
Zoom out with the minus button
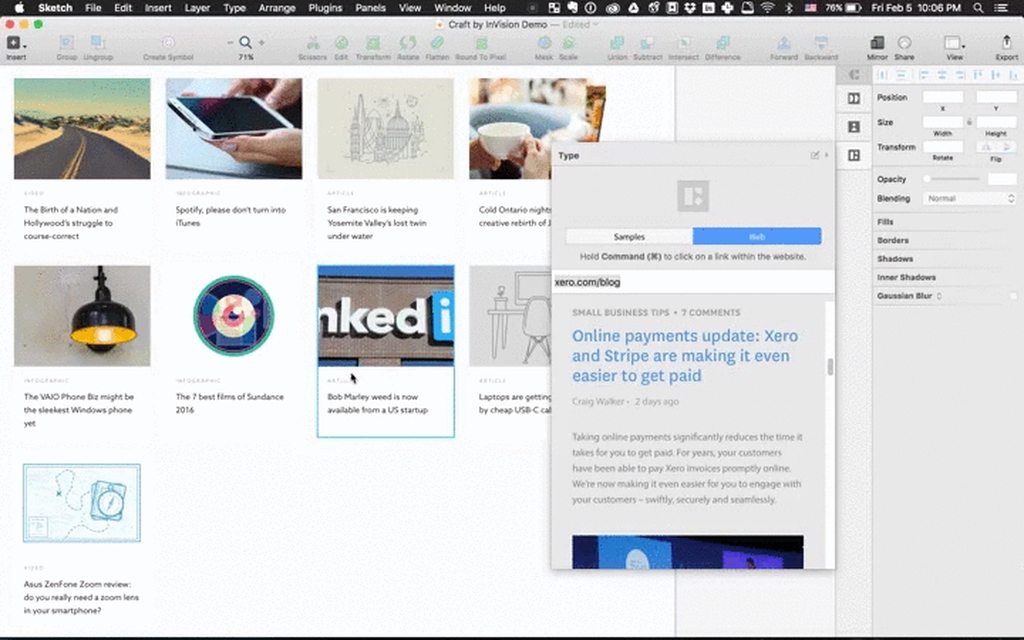click(230, 42)
